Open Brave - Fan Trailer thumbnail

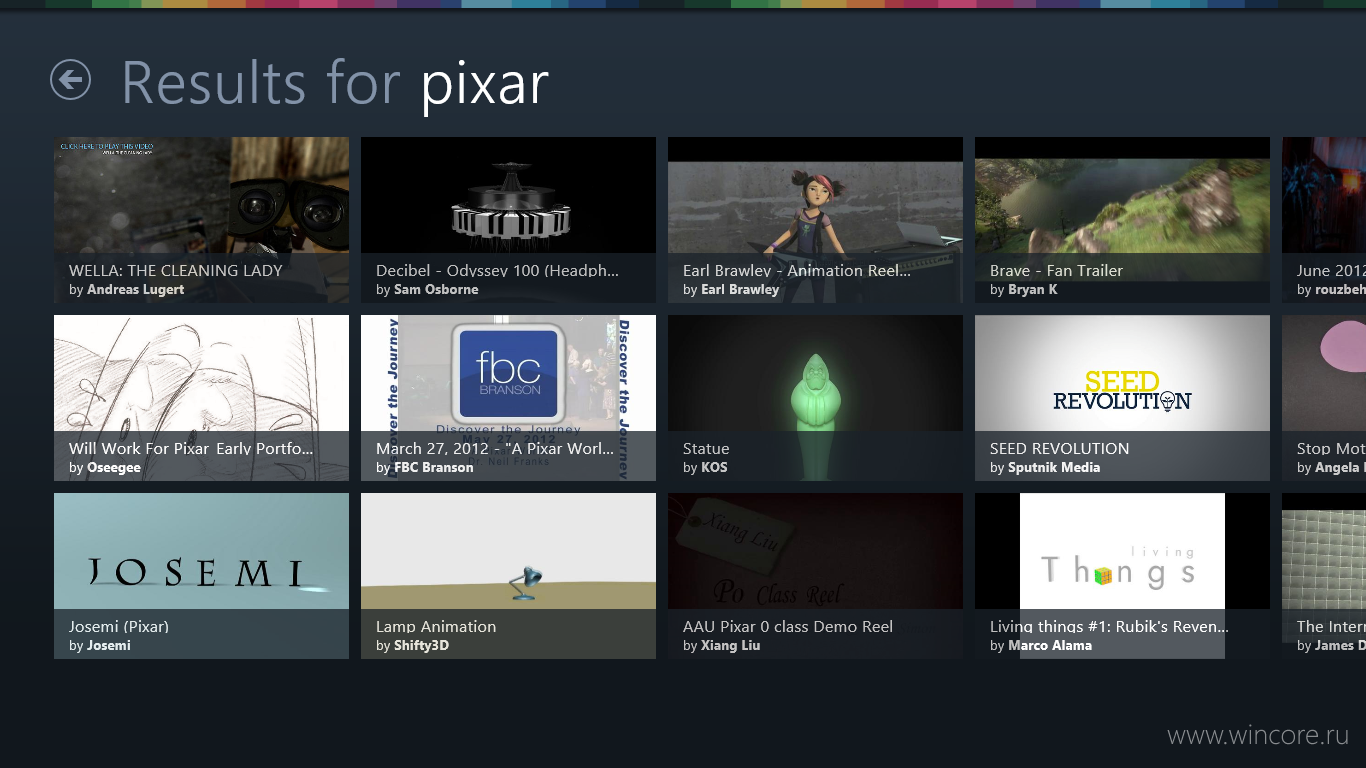pyautogui.click(x=1122, y=220)
